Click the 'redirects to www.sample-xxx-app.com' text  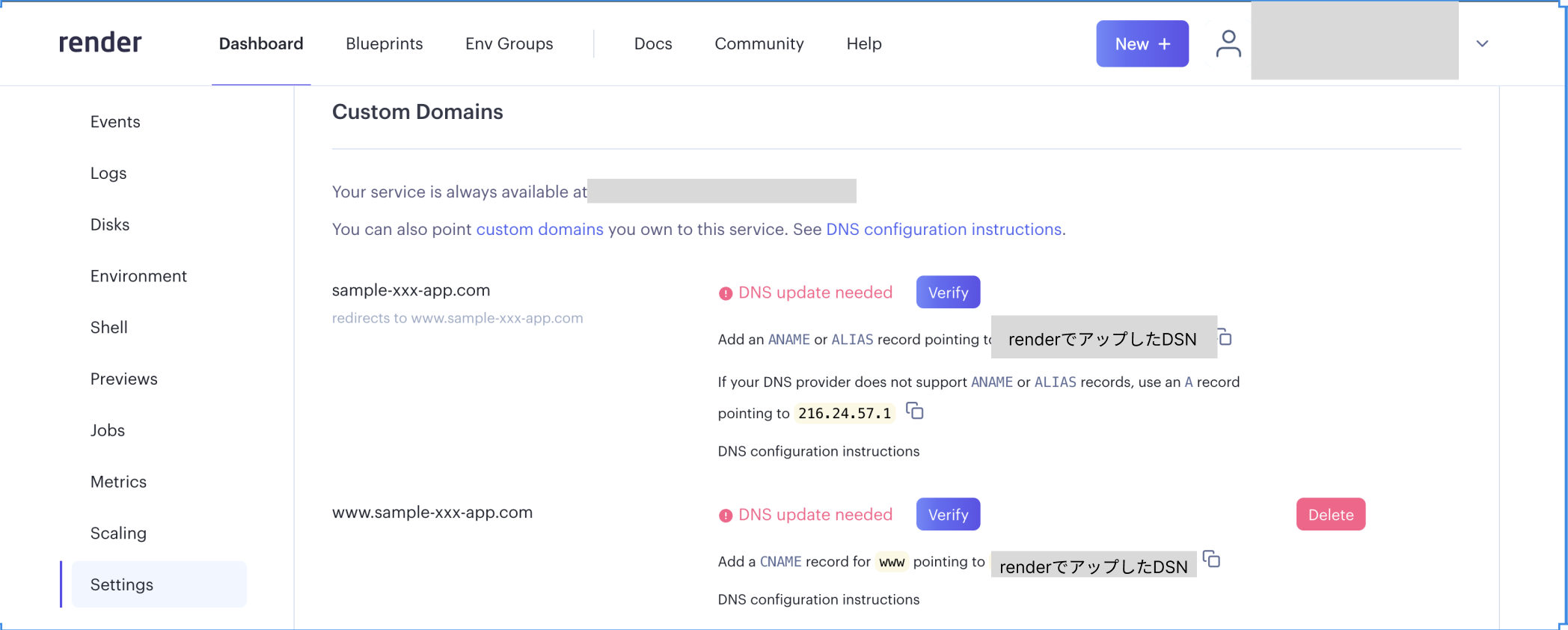click(457, 318)
